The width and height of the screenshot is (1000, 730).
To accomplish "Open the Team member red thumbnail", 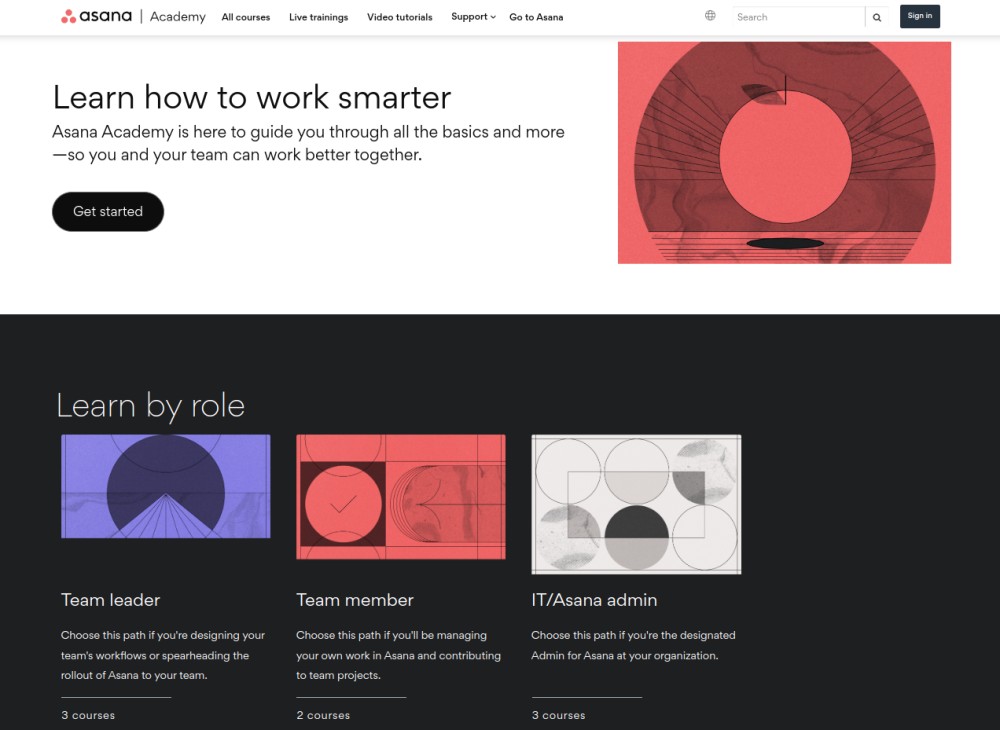I will click(x=401, y=497).
